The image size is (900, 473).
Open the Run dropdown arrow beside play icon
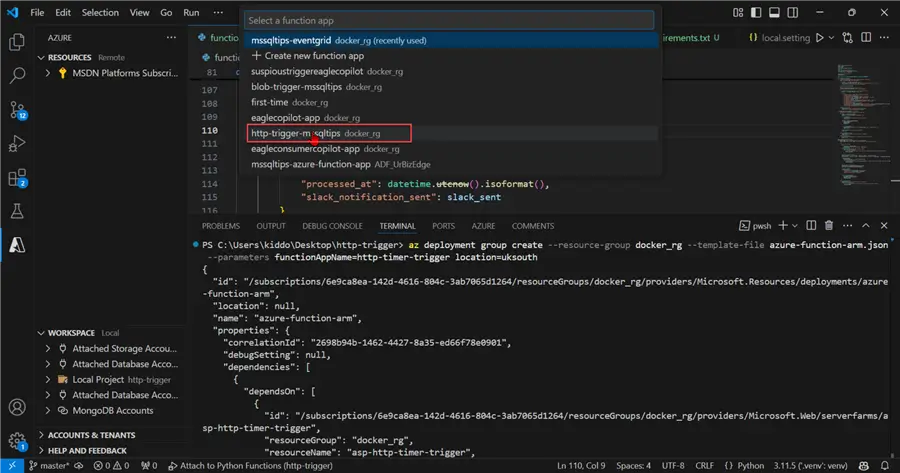(831, 38)
